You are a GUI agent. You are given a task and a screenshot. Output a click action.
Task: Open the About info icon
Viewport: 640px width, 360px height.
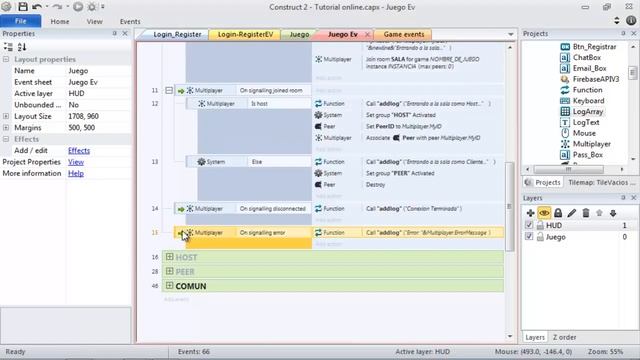coord(631,20)
